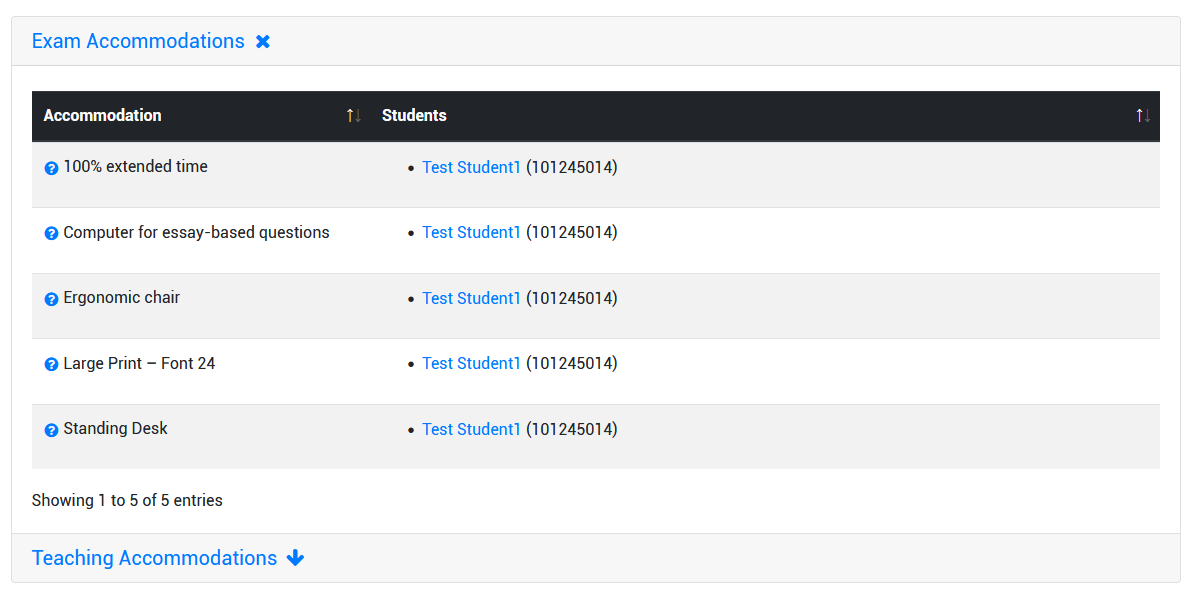The height and width of the screenshot is (595, 1191).
Task: Open Test Student1 link in the Standing Desk row
Action: 471,429
